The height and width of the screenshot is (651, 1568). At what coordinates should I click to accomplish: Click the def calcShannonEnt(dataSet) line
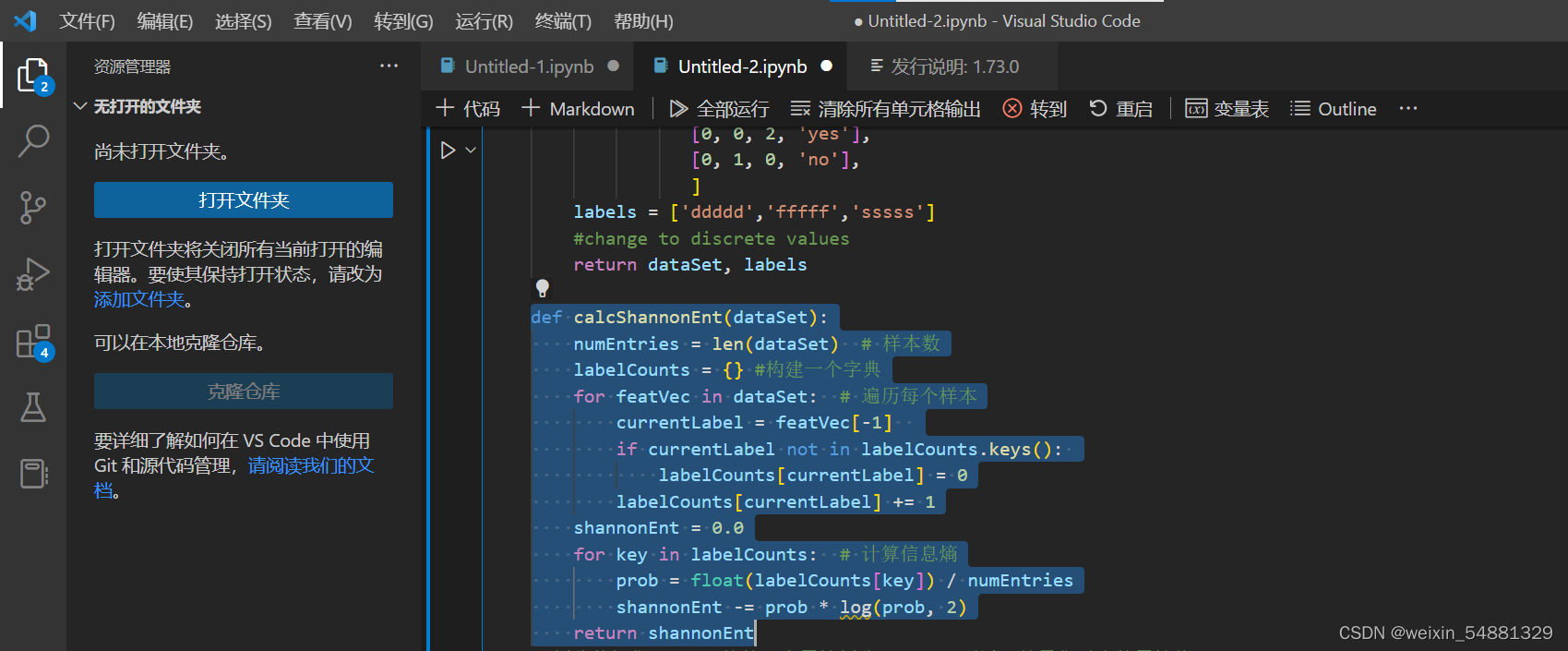679,318
